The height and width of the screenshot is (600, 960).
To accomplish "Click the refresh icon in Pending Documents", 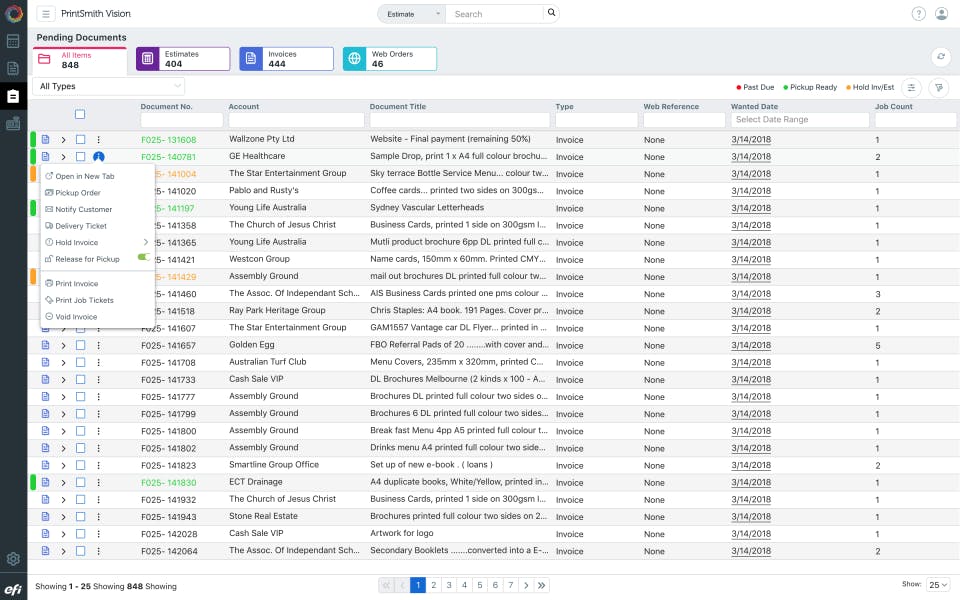I will coord(939,58).
